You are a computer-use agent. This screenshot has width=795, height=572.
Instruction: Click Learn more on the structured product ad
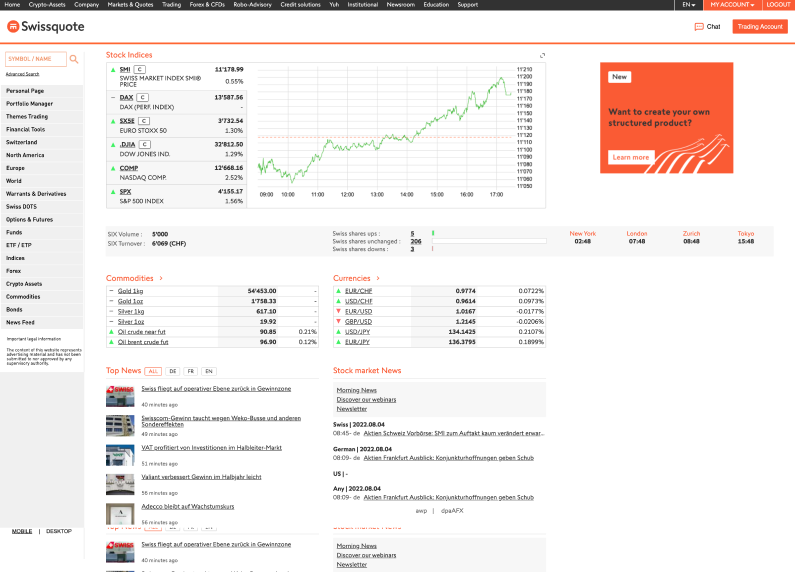pyautogui.click(x=631, y=157)
